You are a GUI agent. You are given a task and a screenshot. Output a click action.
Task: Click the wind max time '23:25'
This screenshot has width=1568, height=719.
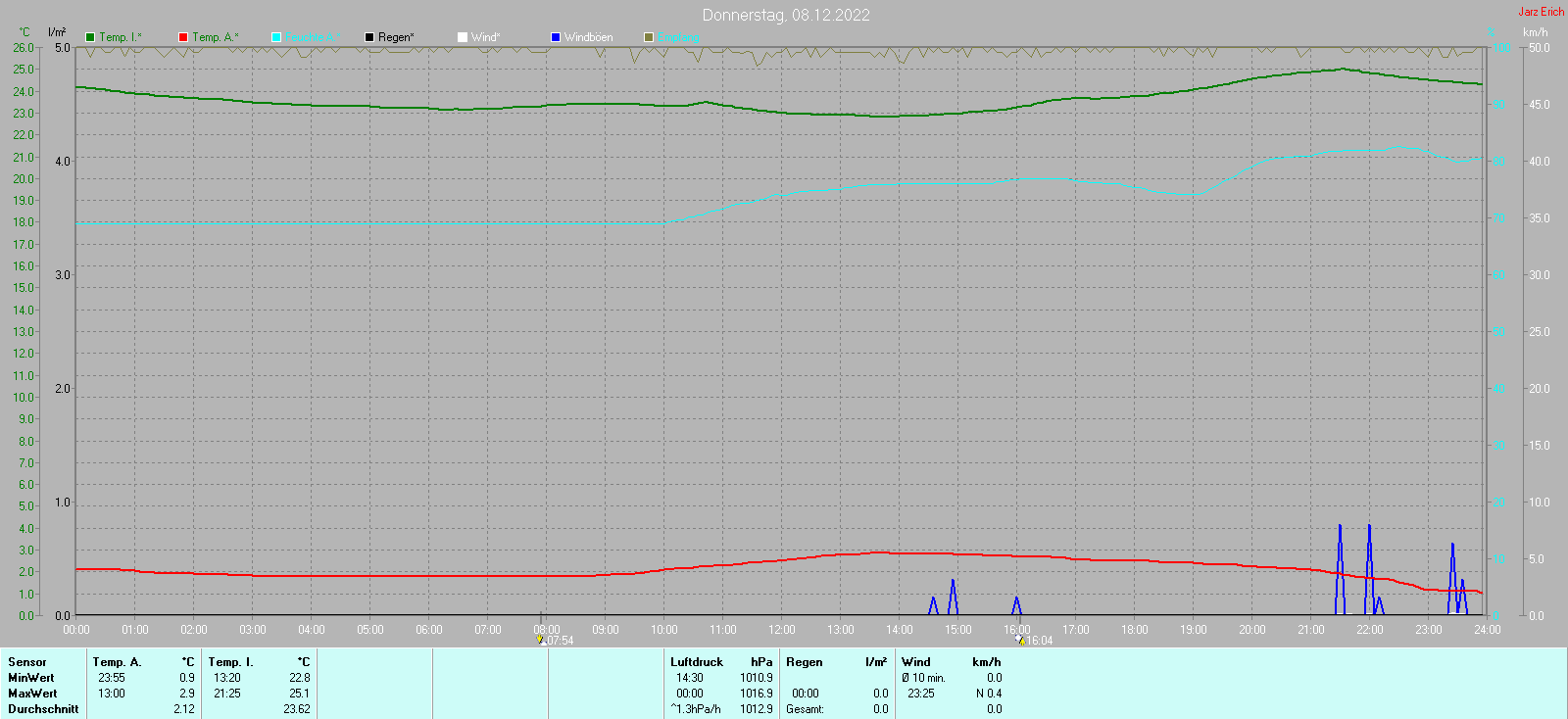921,694
